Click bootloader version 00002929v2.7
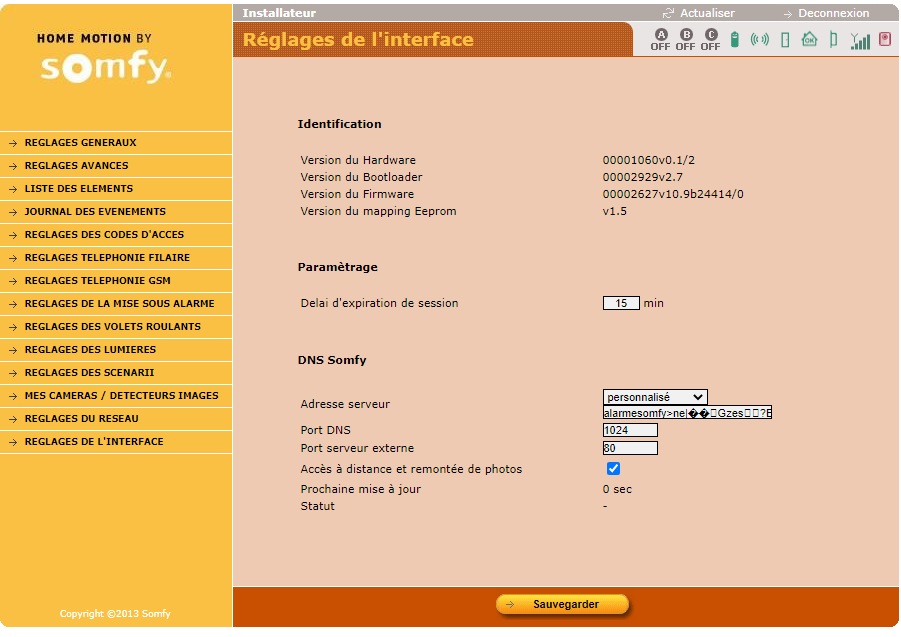The height and width of the screenshot is (637, 901). click(642, 177)
